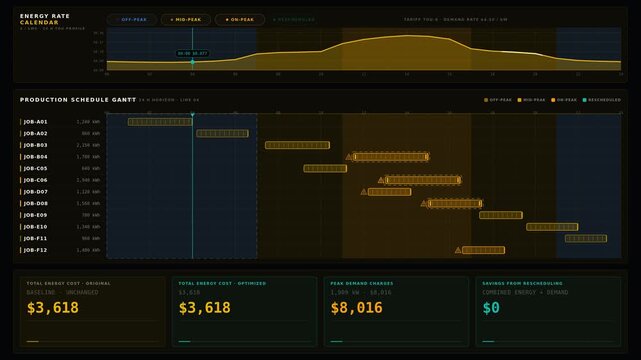Click warning triangle beside JOB-F12 bar
This screenshot has height=360, width=641.
458,250
